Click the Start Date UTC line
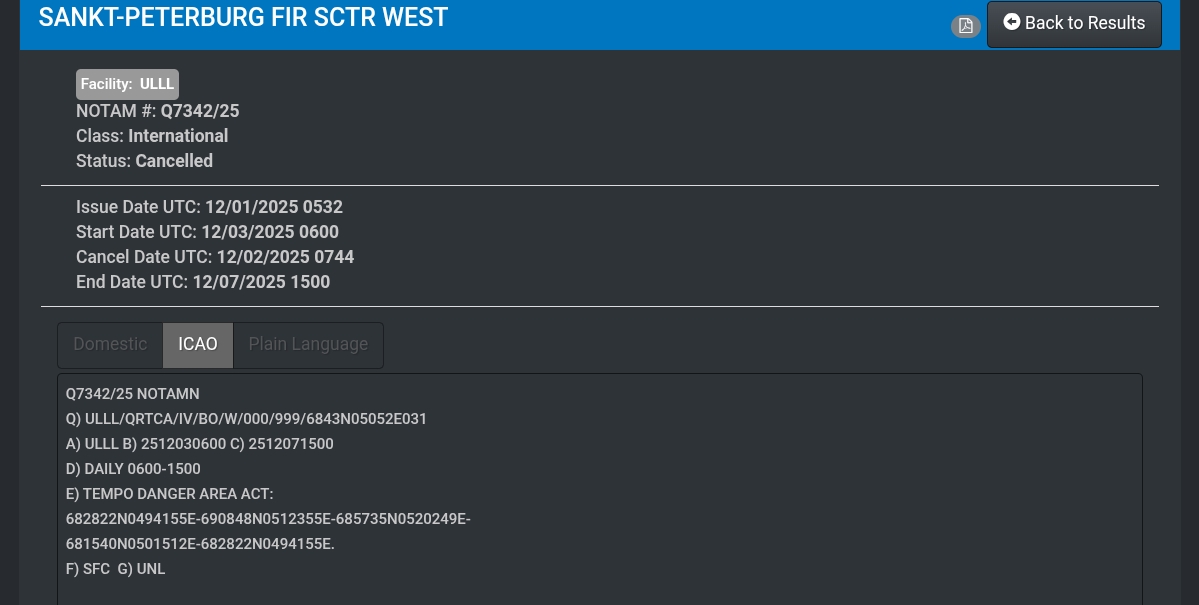This screenshot has height=605, width=1199. pyautogui.click(x=207, y=233)
